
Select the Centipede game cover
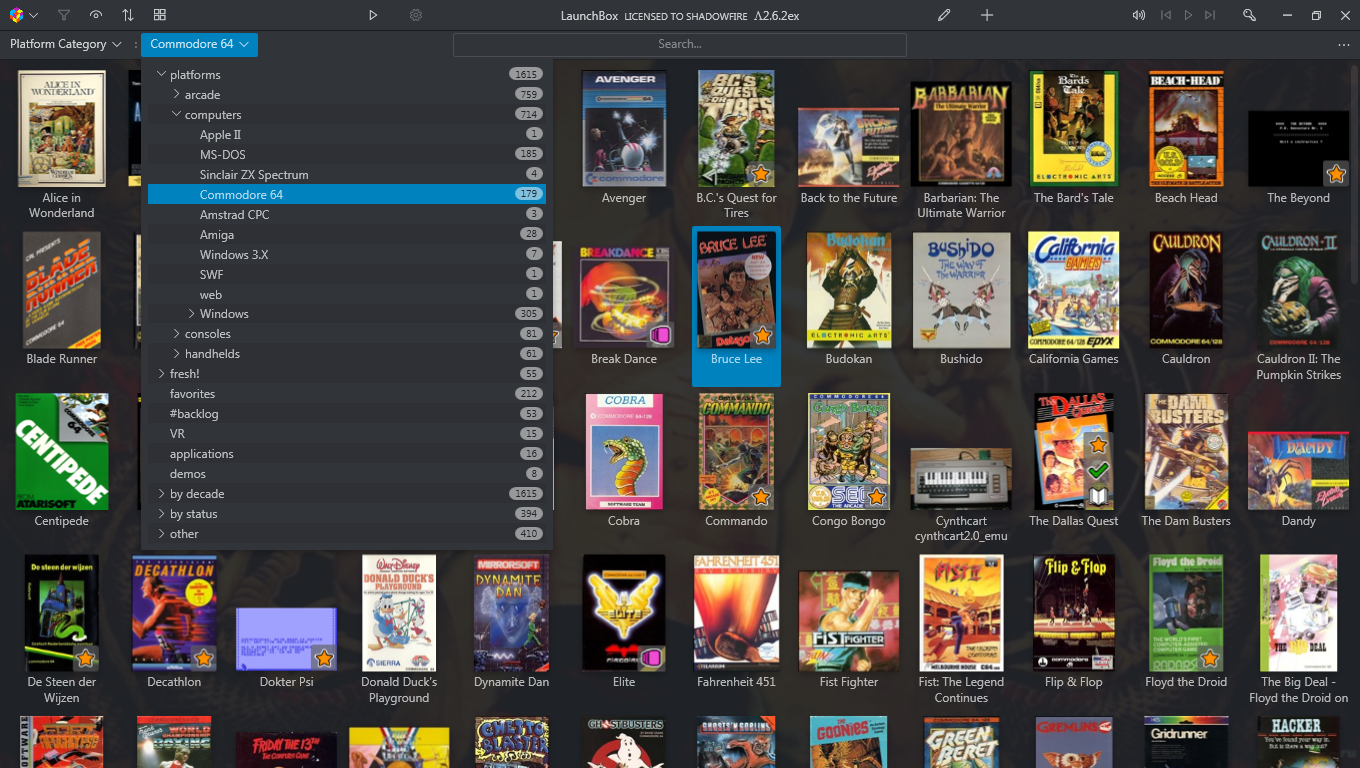click(61, 451)
